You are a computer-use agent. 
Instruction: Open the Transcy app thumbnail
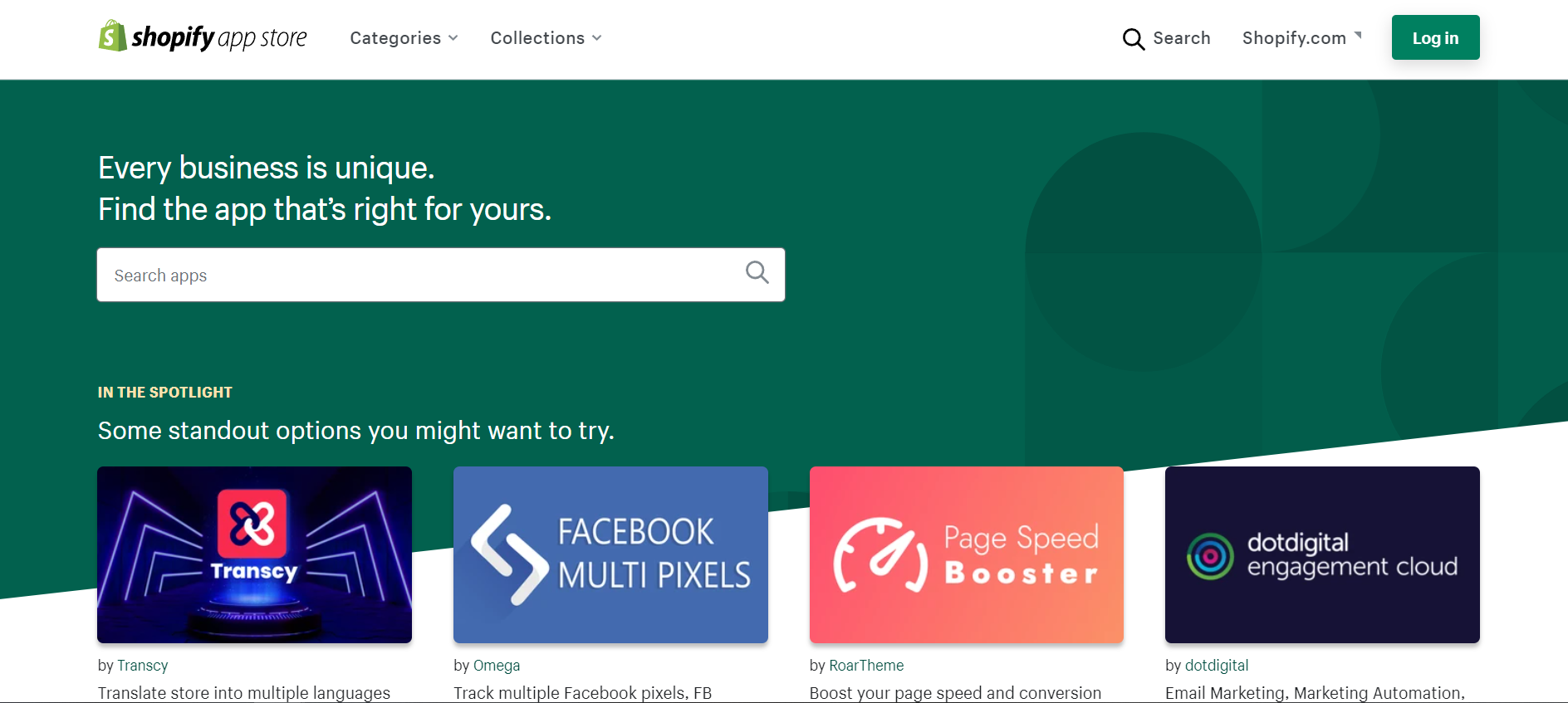coord(254,554)
